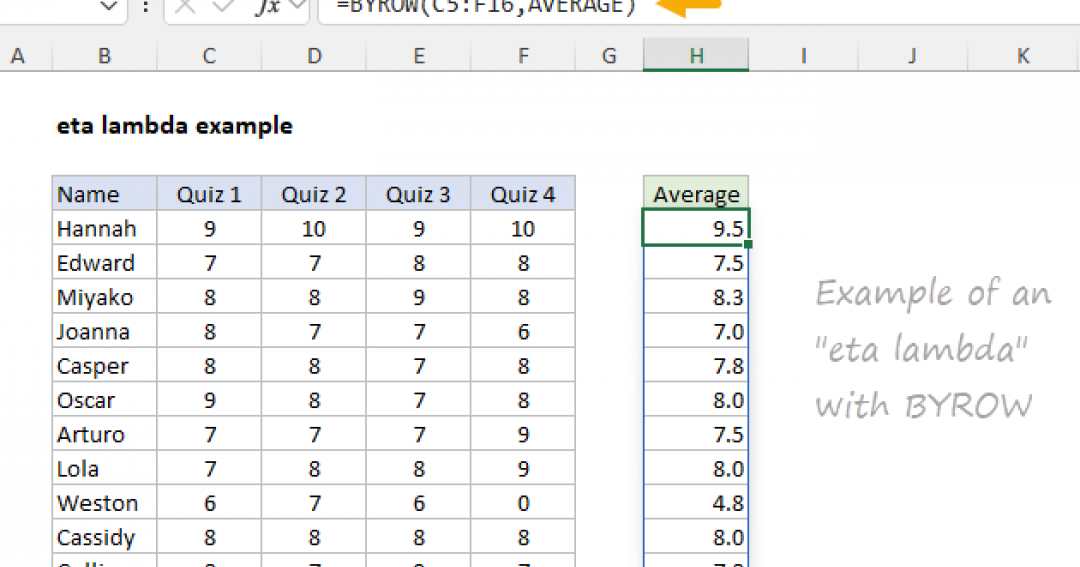Screen dimensions: 1080x567
Task: Select Arturo's Quiz 4 score of 9
Action: (523, 434)
